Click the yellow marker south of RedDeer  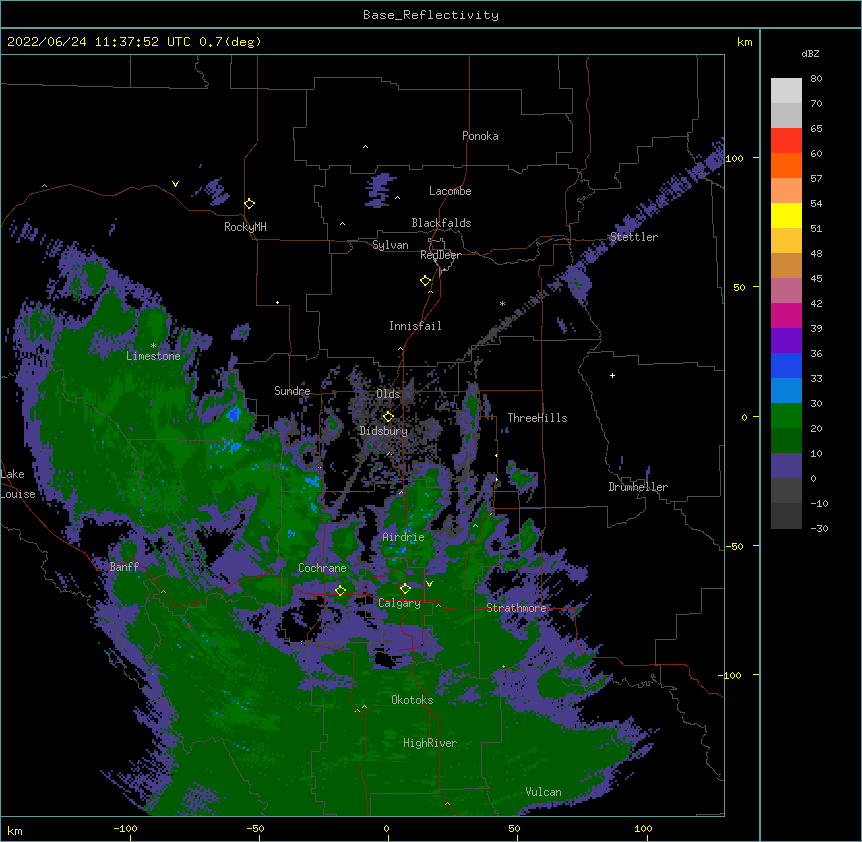click(426, 281)
